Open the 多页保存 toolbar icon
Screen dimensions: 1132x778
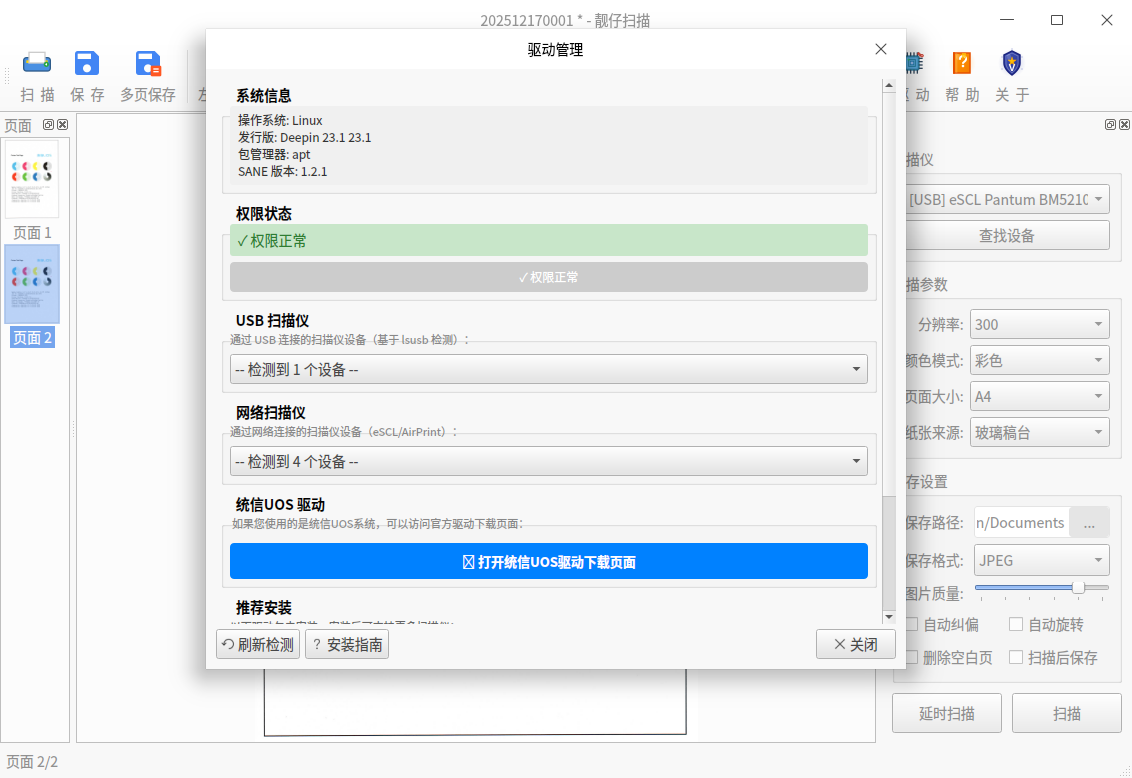pyautogui.click(x=148, y=64)
